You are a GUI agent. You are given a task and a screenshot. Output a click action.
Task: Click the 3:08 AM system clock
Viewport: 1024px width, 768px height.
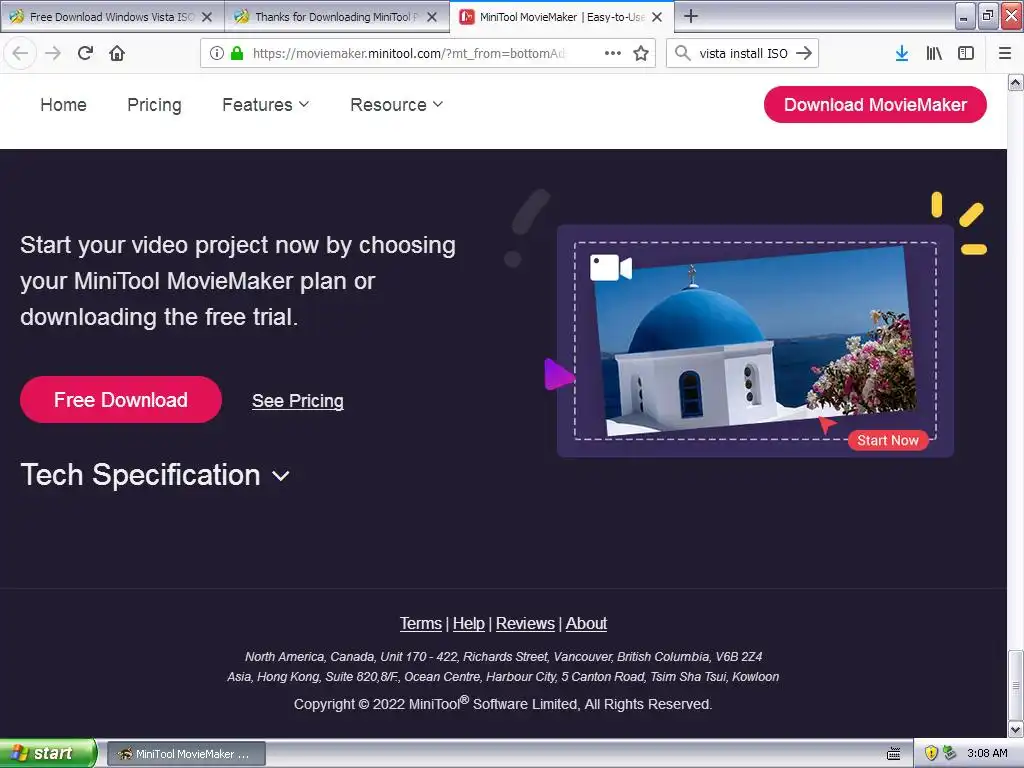pos(987,754)
